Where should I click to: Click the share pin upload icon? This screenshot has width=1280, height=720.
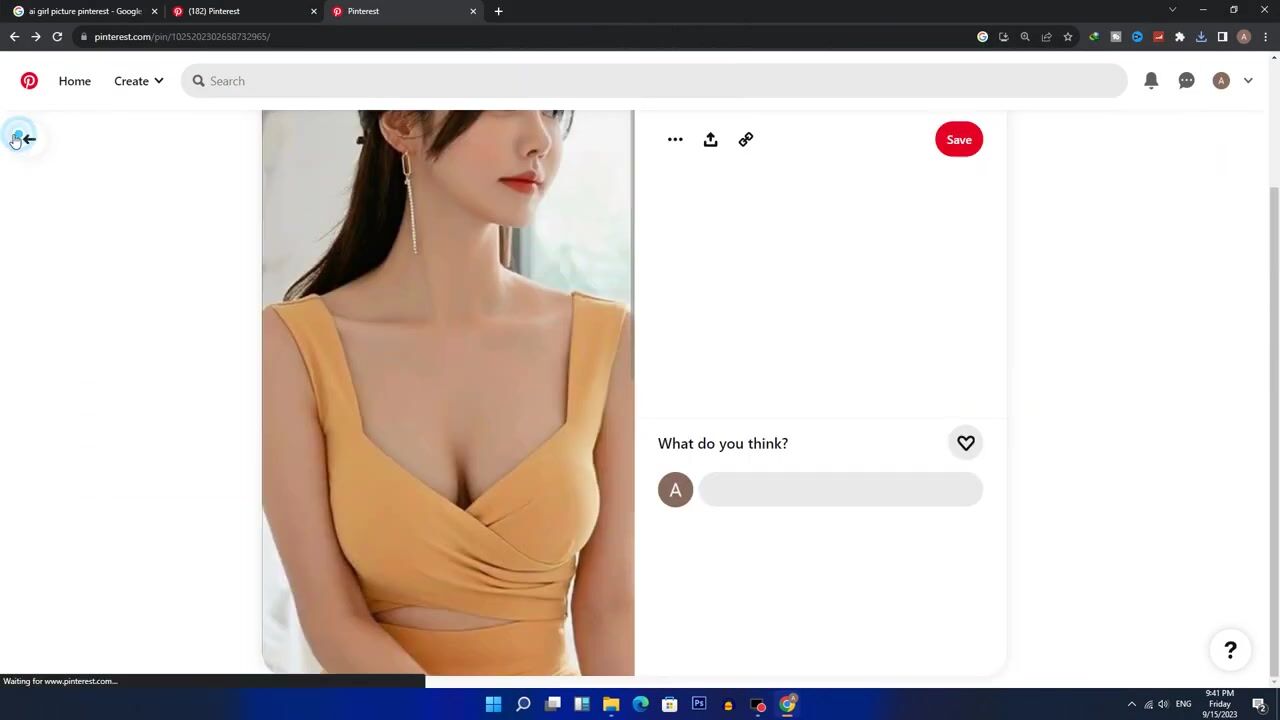point(710,140)
